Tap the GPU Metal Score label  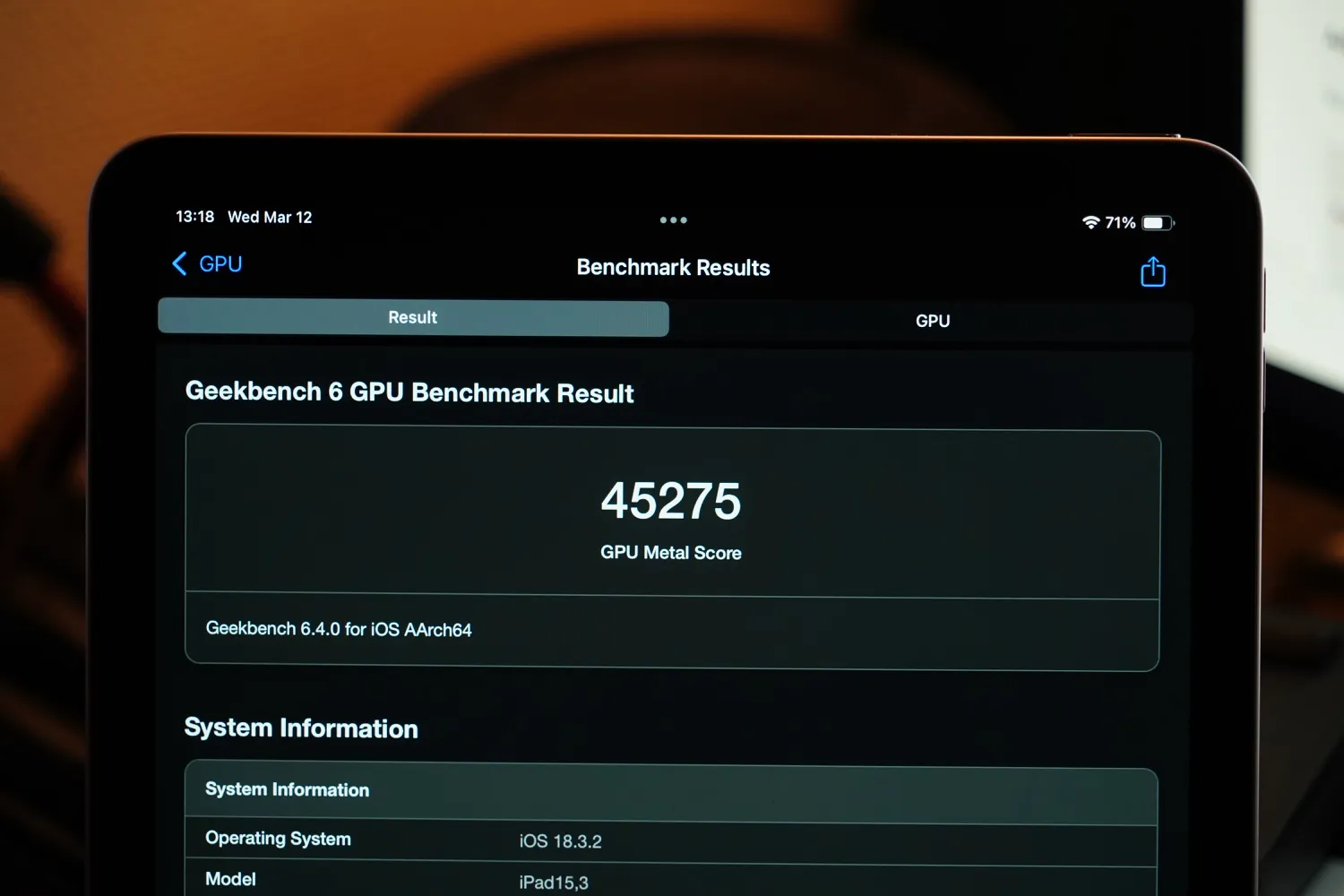(x=671, y=553)
